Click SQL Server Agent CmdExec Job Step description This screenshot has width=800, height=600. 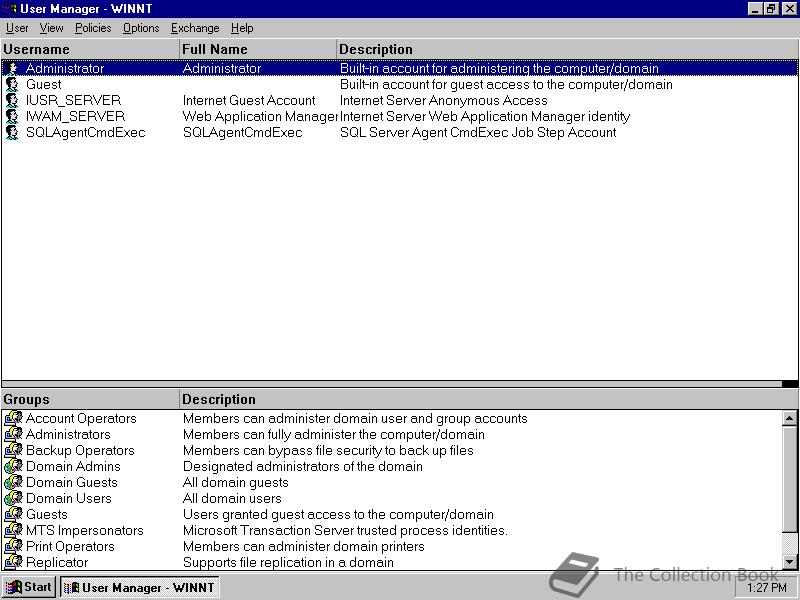pos(478,133)
